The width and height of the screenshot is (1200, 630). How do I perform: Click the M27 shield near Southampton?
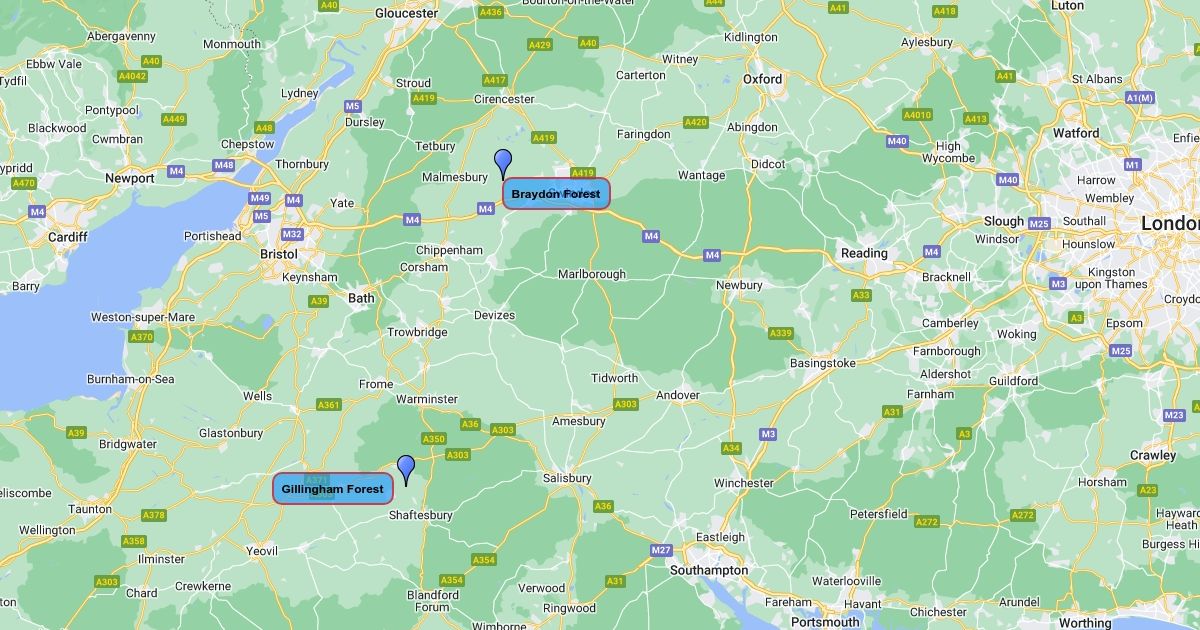coord(661,550)
